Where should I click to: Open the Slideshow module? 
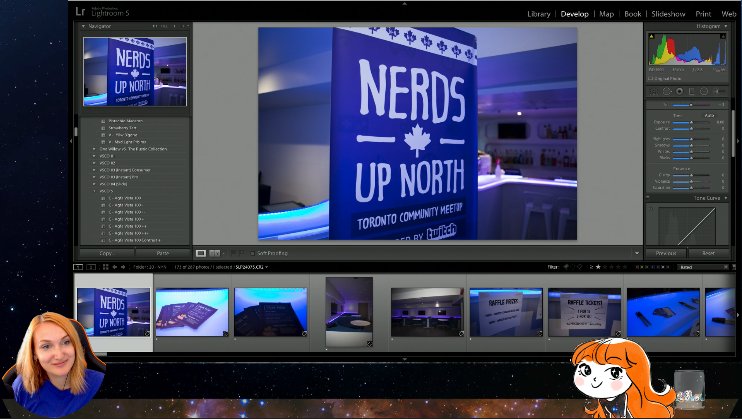point(668,14)
